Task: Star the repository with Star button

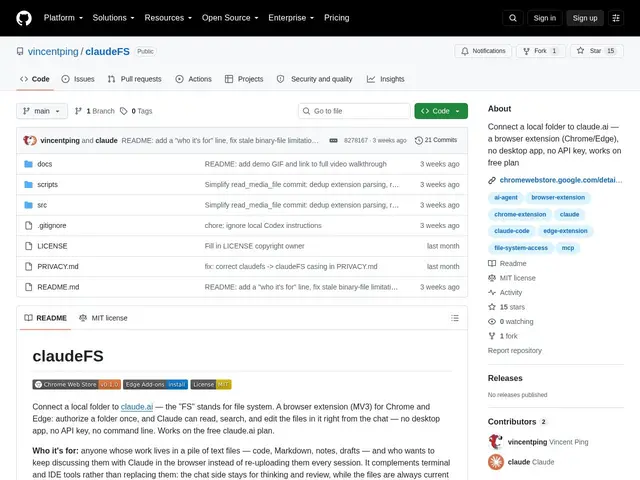Action: [597, 51]
